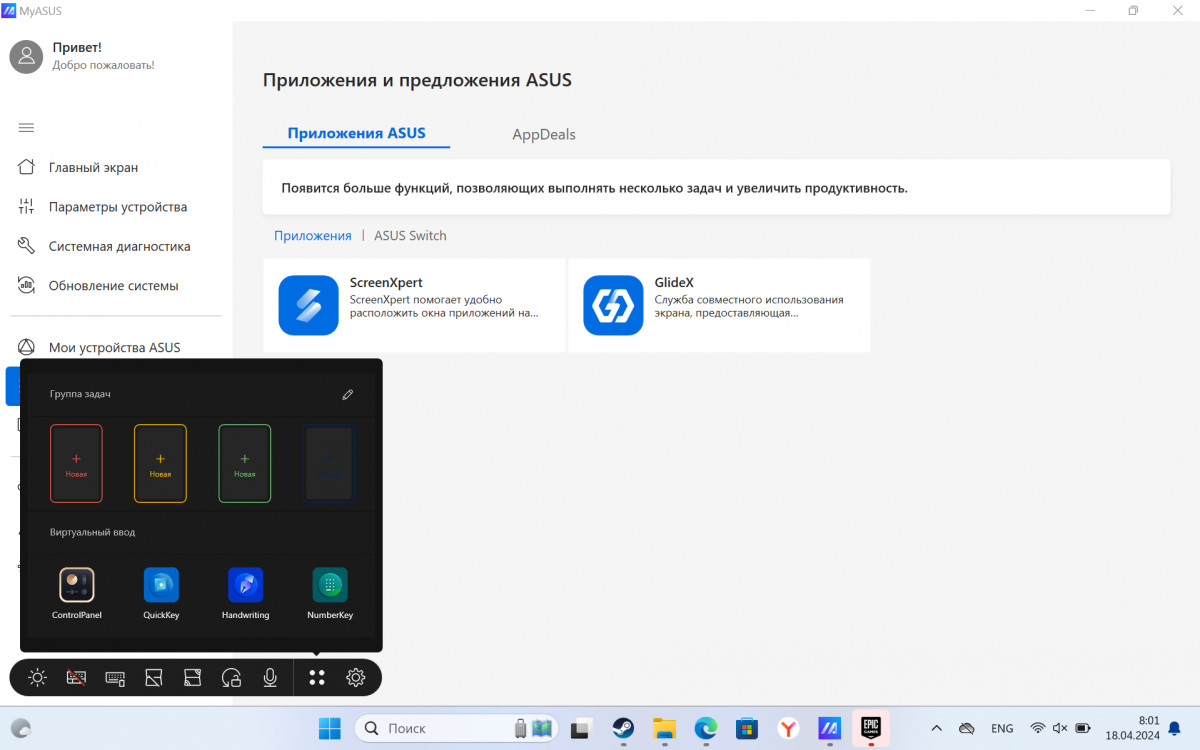Launch ControlPanel virtual input
Screen dimensions: 1200x750
77,593
